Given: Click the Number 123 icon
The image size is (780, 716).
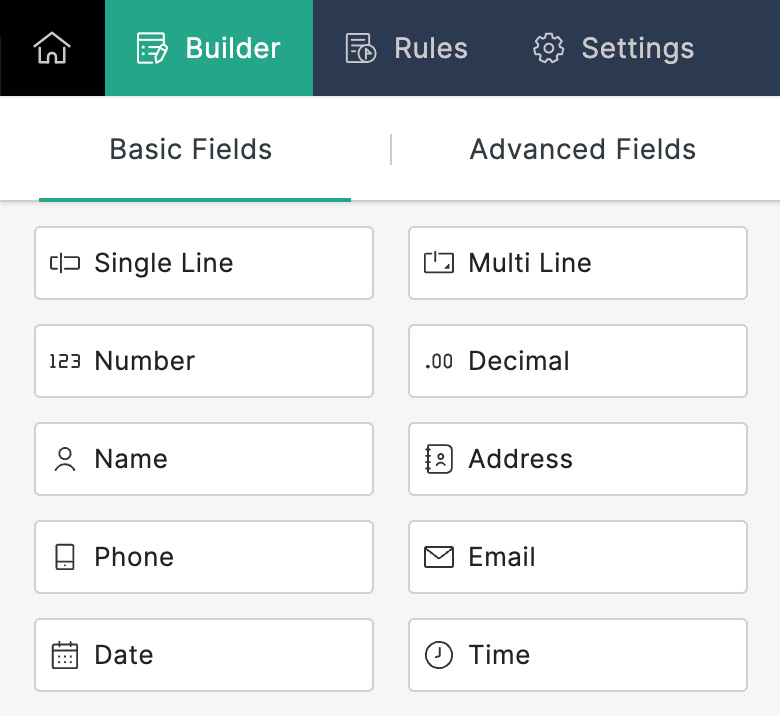Looking at the screenshot, I should click(65, 361).
